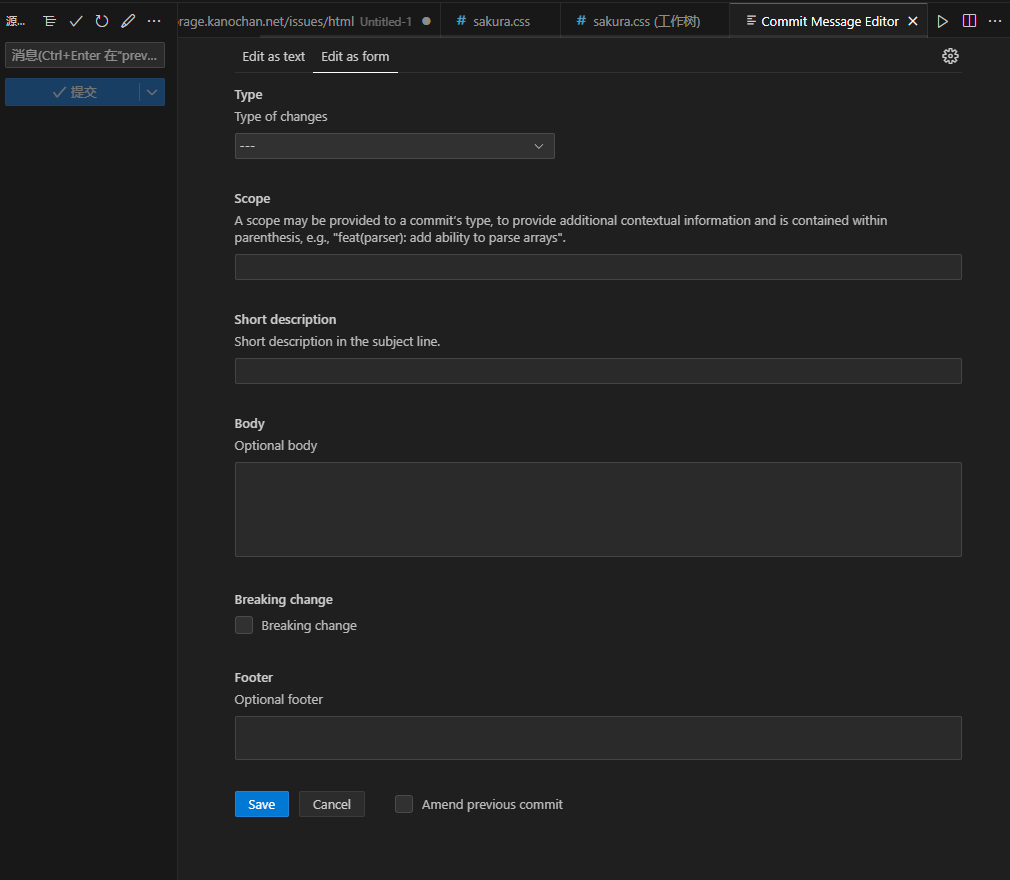The width and height of the screenshot is (1010, 880).
Task: Open source control more actions ellipsis
Action: [x=154, y=21]
